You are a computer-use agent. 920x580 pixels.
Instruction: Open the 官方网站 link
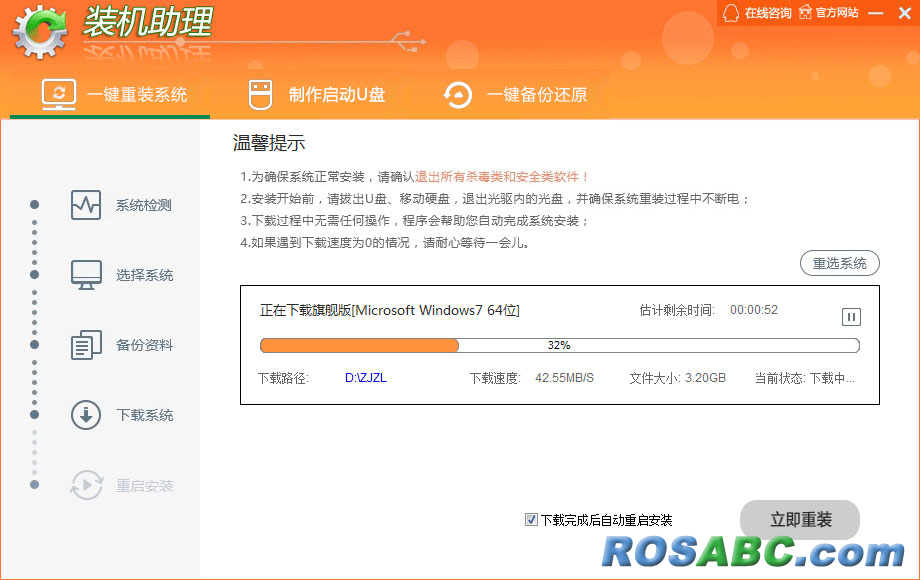(837, 12)
